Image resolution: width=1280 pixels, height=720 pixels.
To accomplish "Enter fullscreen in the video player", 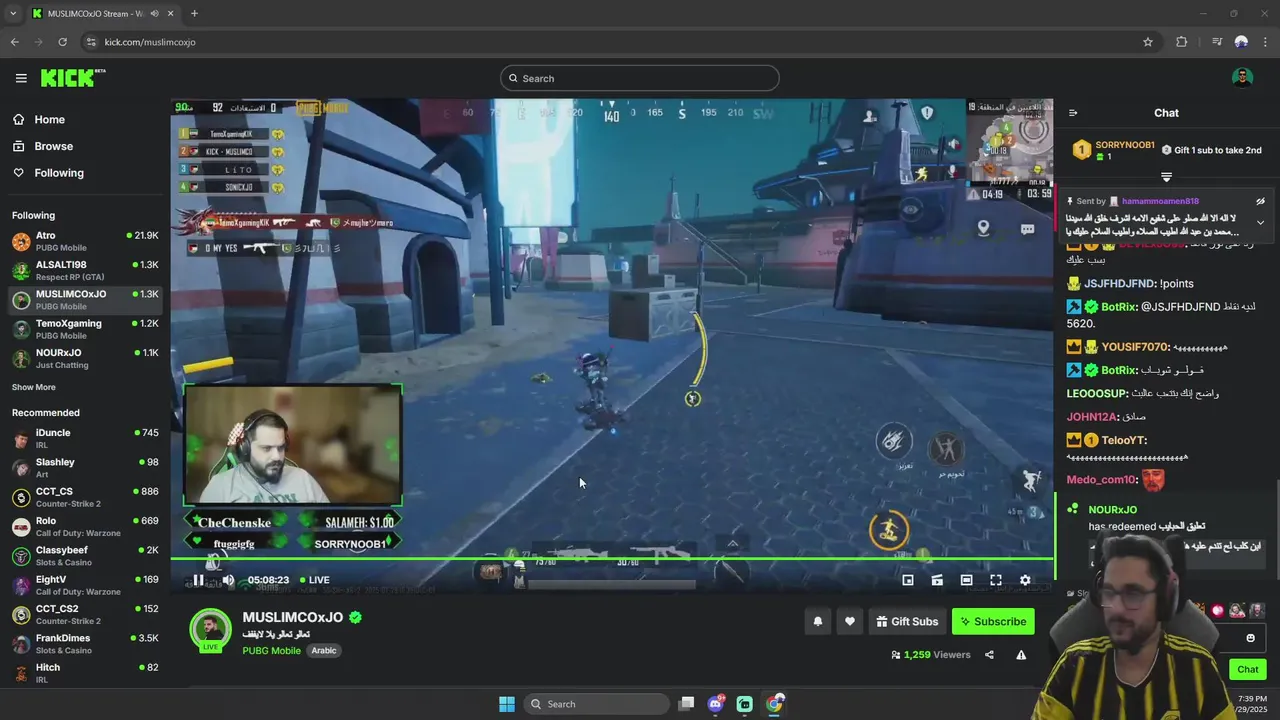I will pyautogui.click(x=996, y=580).
